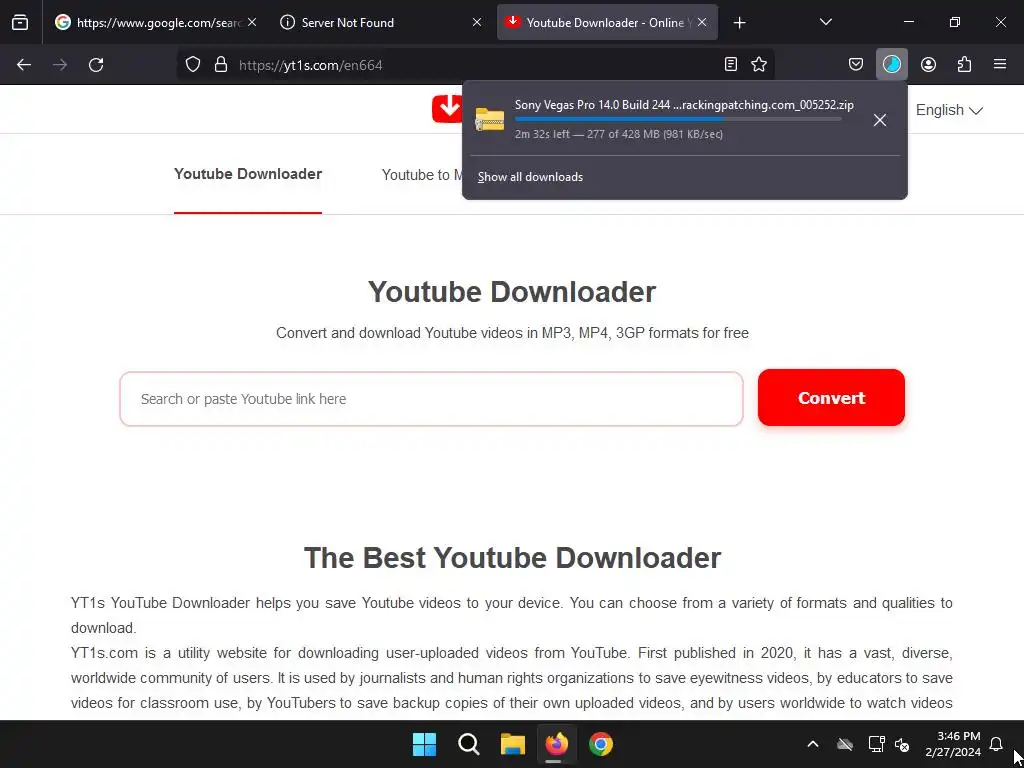Screen dimensions: 1024x768
Task: Cancel the Sony Vegas Pro download
Action: point(880,120)
